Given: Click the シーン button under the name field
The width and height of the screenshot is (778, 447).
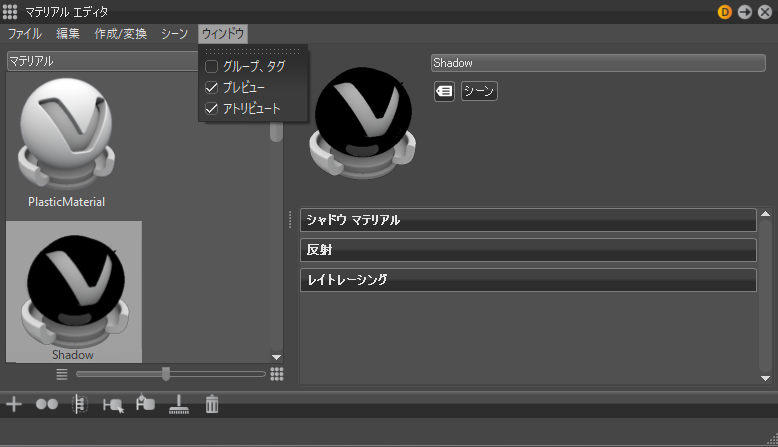Looking at the screenshot, I should tap(479, 91).
